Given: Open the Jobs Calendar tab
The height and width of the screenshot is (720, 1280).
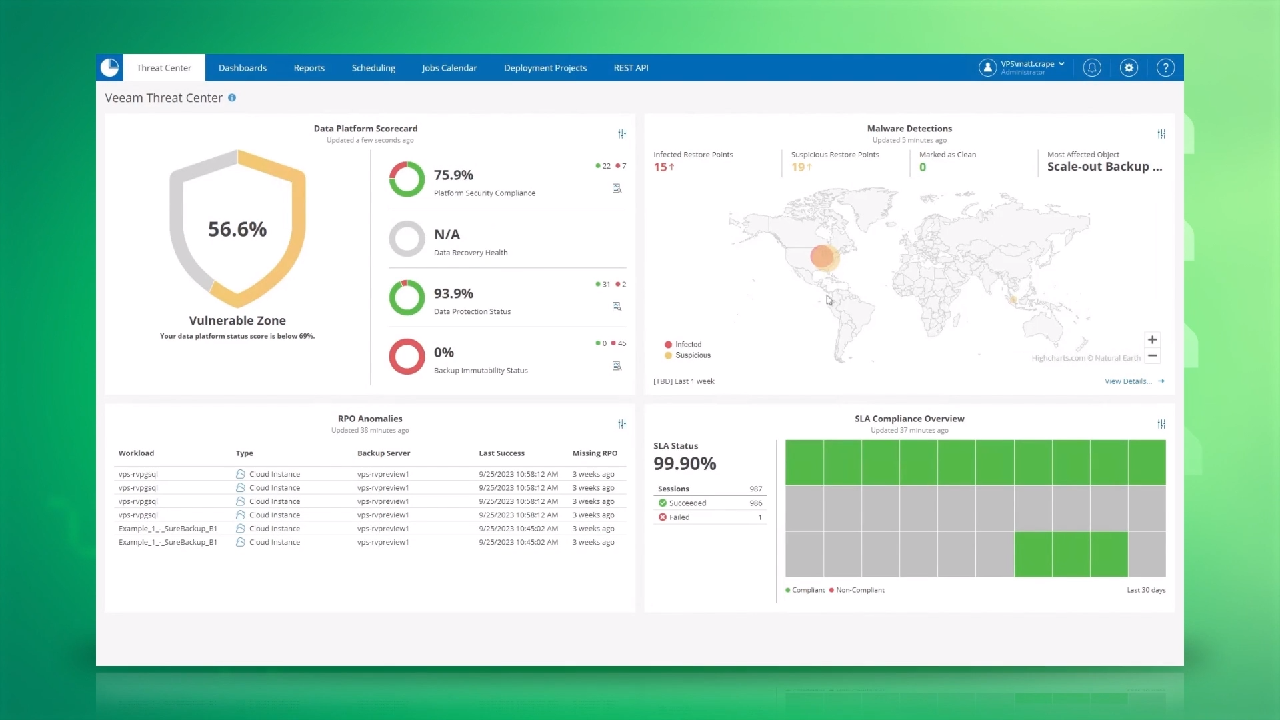Looking at the screenshot, I should coord(449,68).
